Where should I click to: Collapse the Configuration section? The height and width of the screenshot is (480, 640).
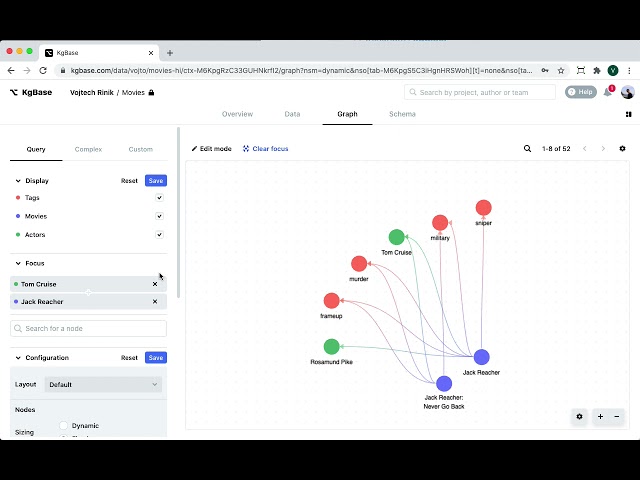(x=18, y=358)
